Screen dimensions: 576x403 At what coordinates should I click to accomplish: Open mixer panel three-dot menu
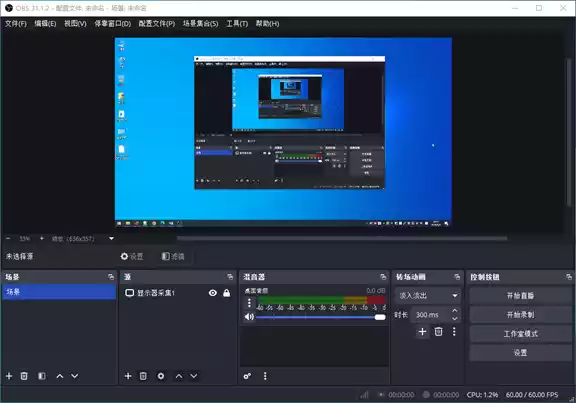[265, 376]
